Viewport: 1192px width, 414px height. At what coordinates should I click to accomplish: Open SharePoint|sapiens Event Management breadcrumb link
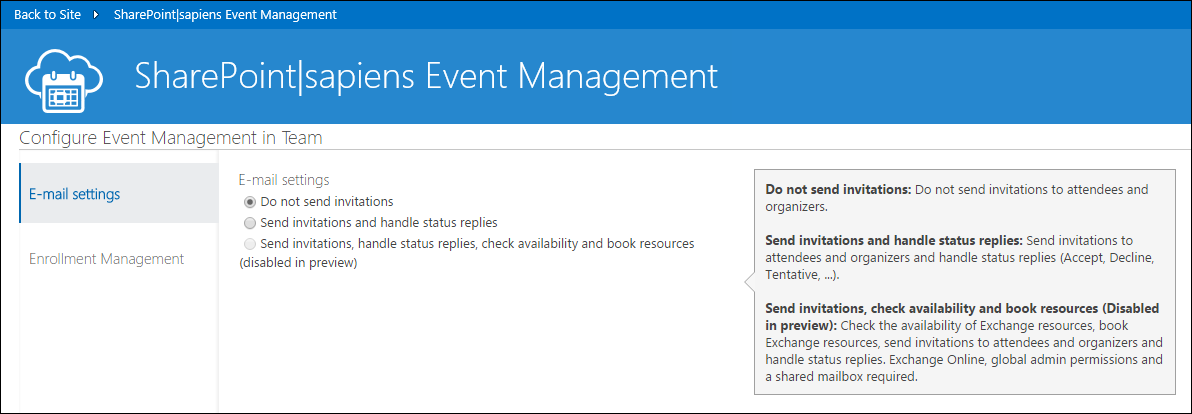pyautogui.click(x=225, y=15)
